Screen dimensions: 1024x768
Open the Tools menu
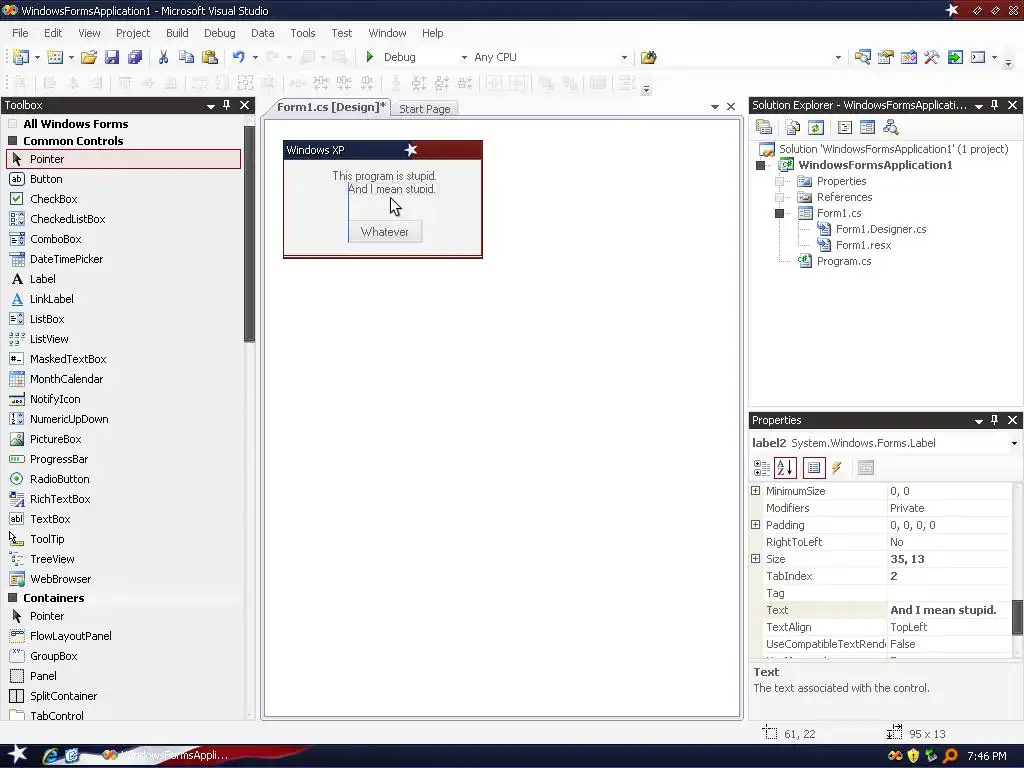(x=302, y=33)
